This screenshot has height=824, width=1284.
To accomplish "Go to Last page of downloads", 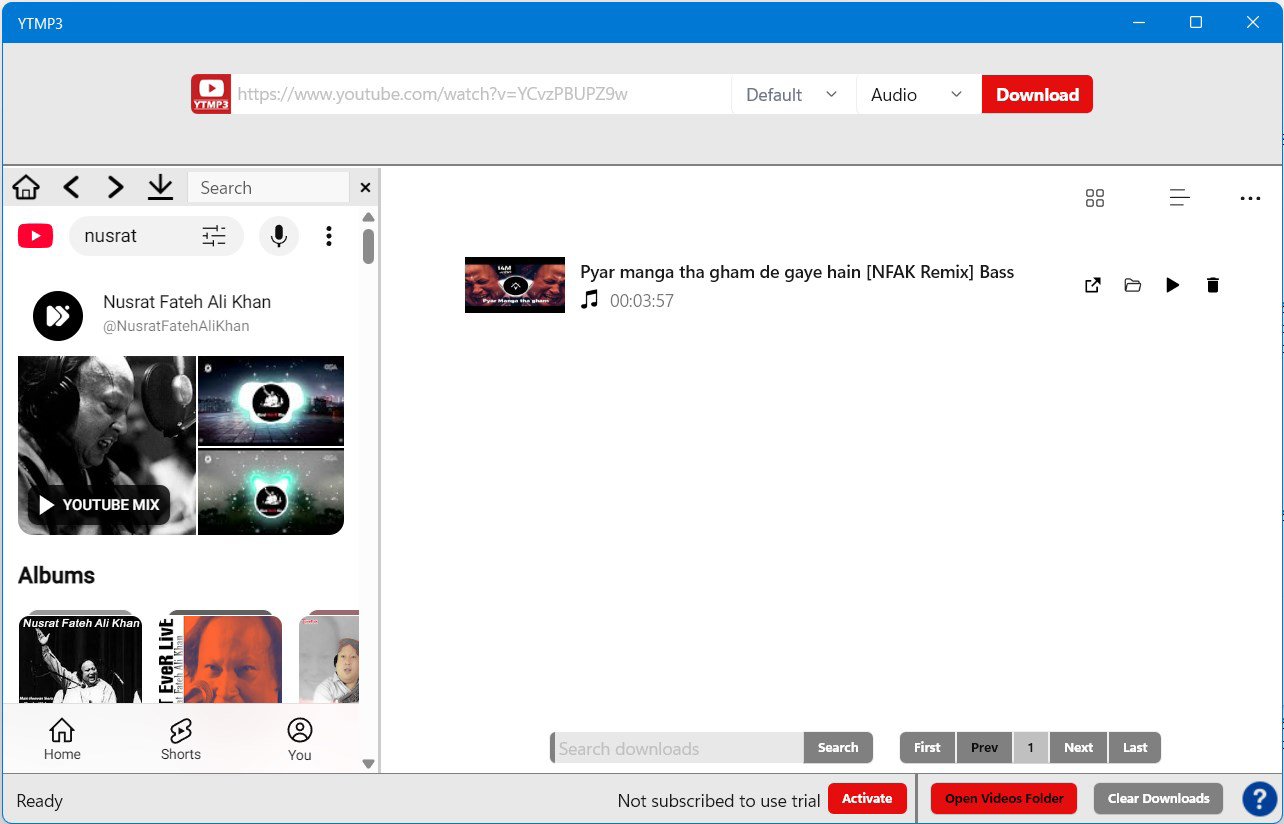I will coord(1135,747).
